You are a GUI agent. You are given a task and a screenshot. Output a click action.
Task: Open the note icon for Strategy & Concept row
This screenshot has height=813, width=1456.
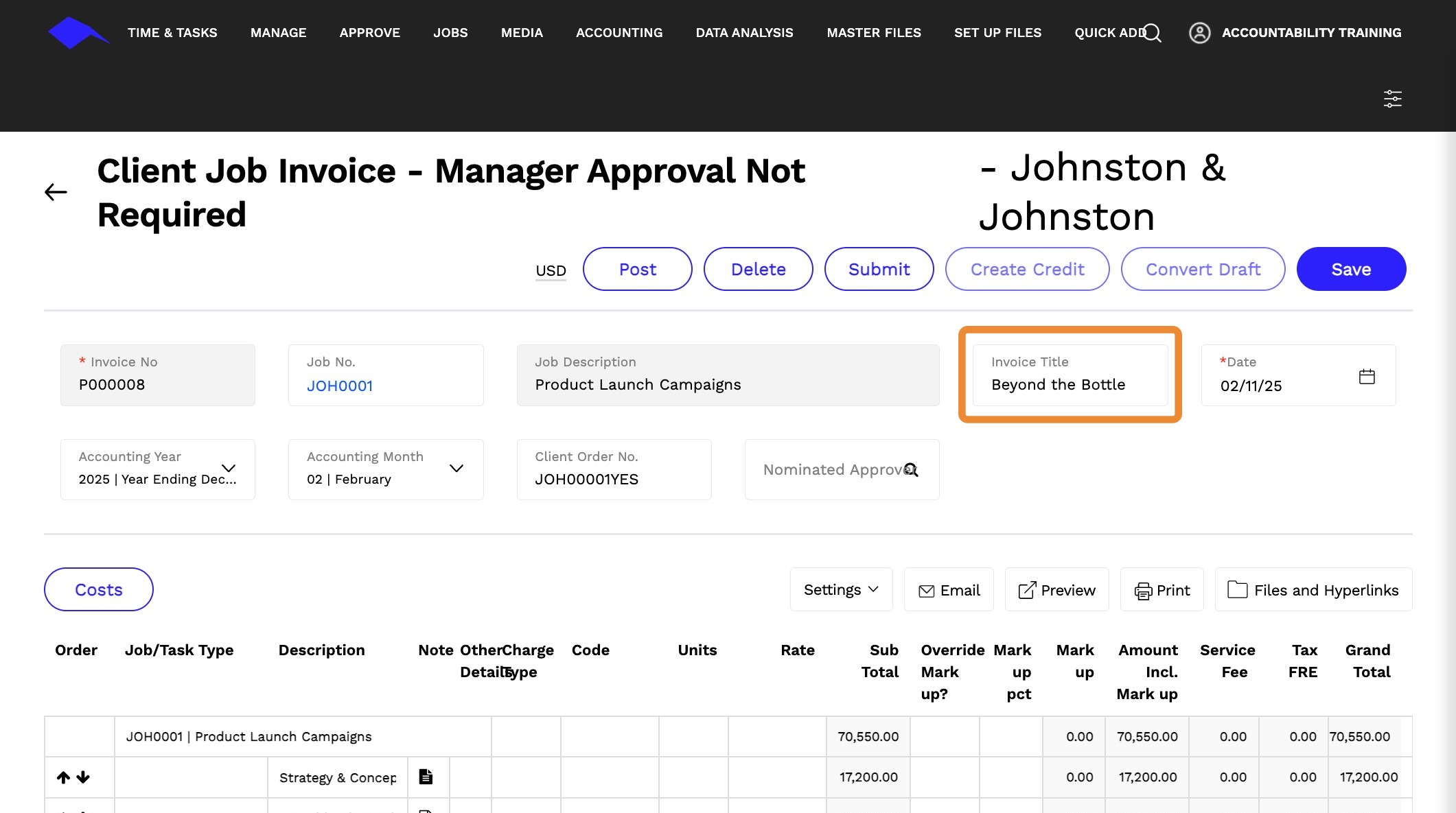click(426, 777)
